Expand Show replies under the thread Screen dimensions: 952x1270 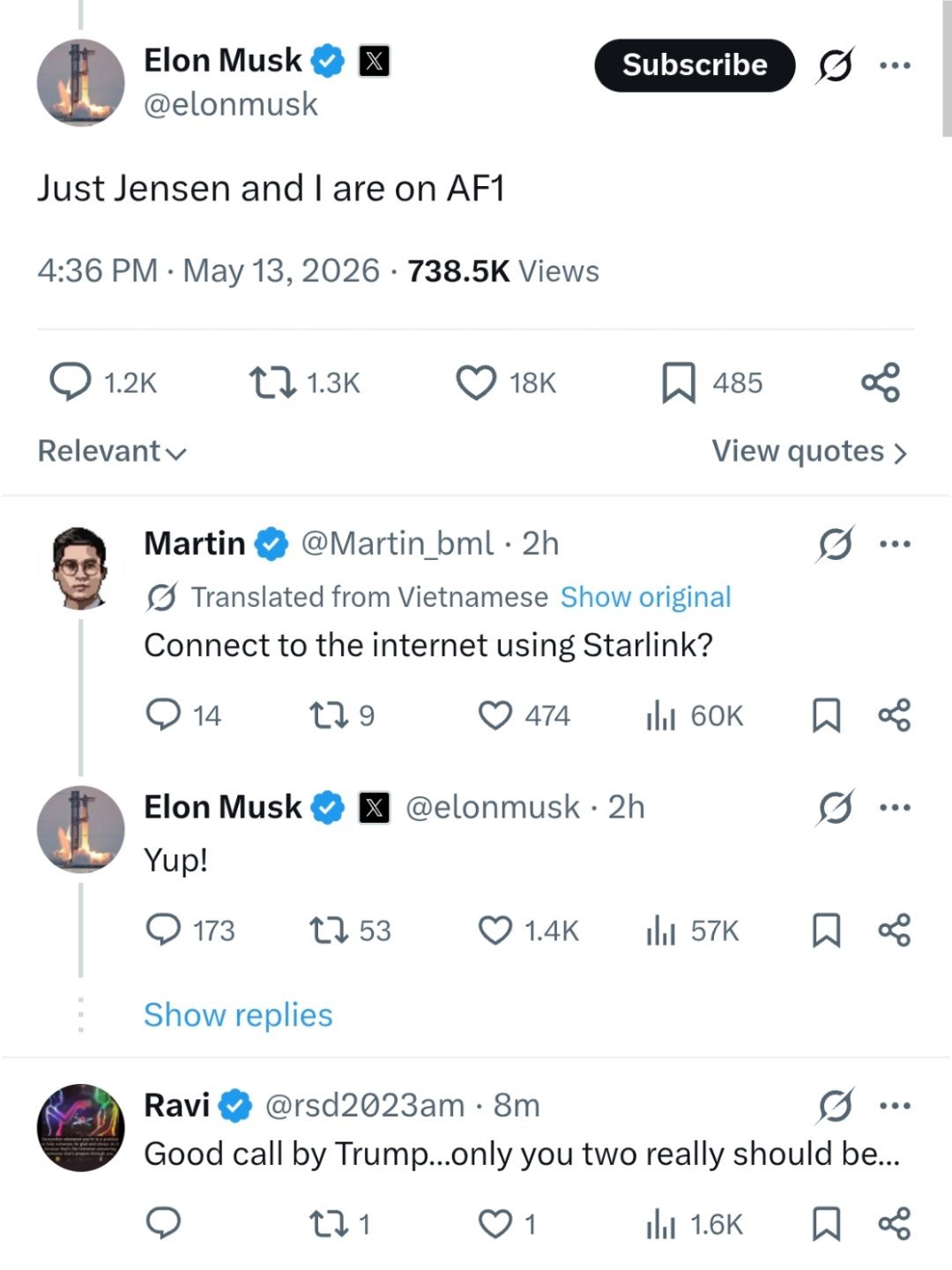coord(238,1015)
